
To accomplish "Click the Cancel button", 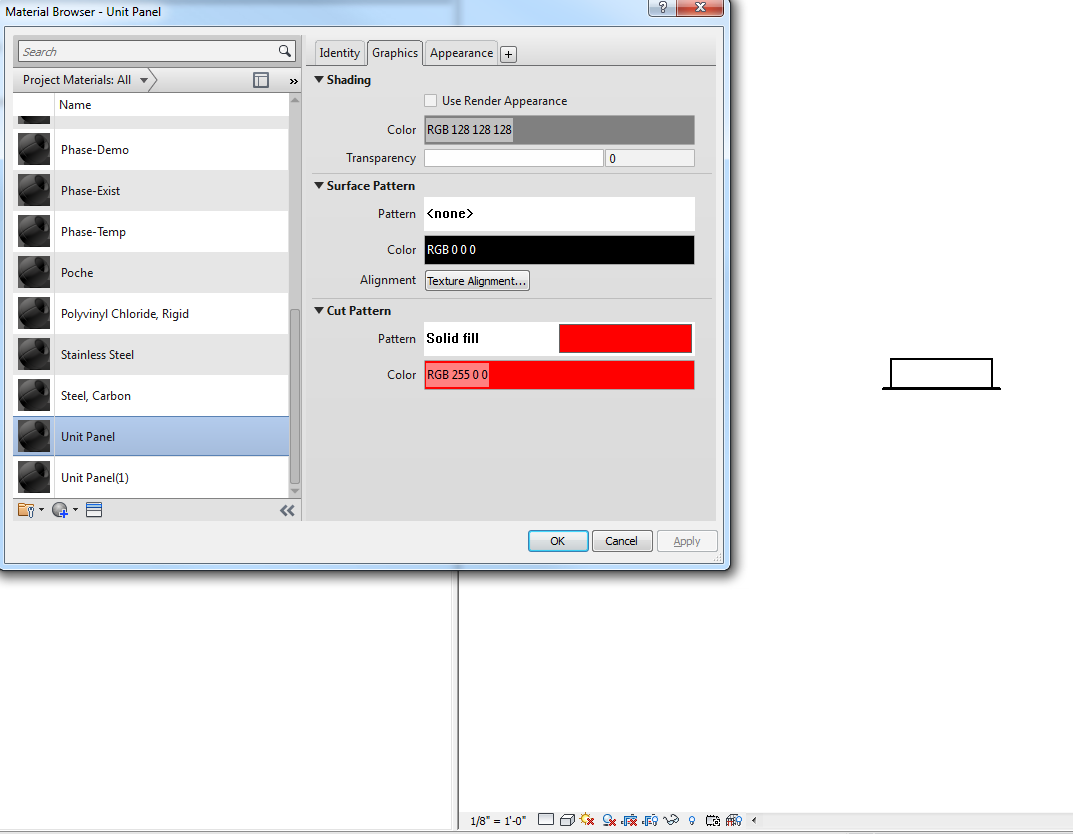I will coord(621,541).
